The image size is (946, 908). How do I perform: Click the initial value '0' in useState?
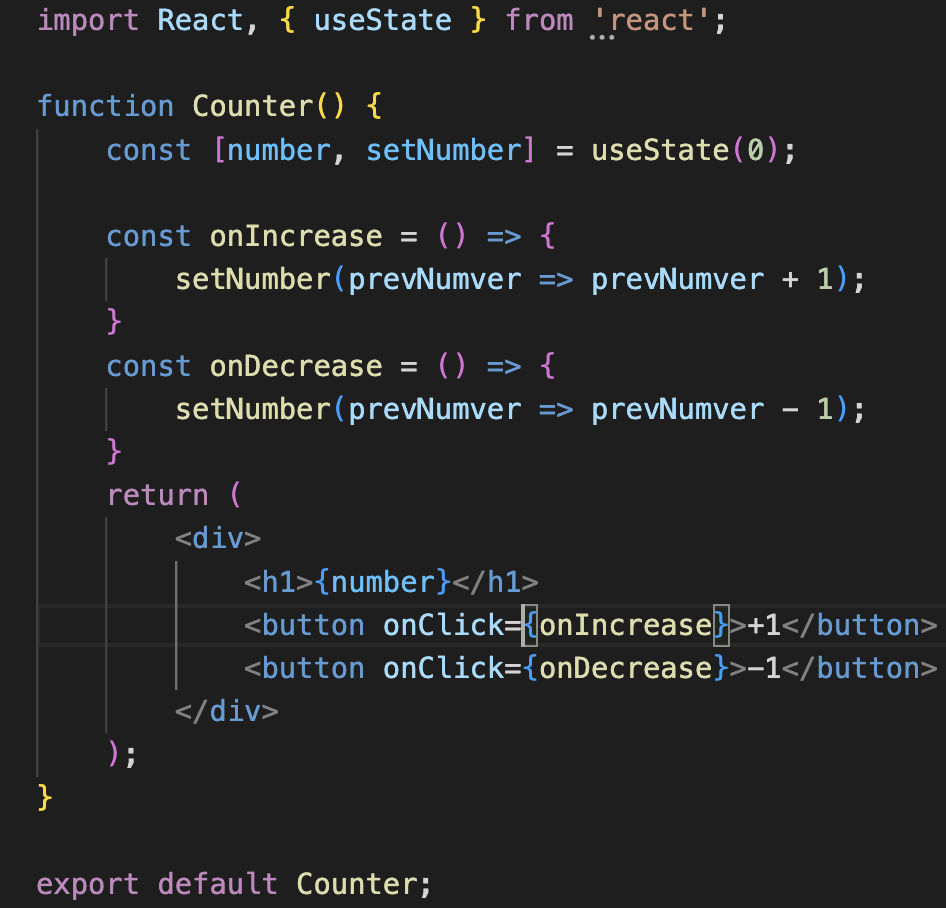point(755,150)
